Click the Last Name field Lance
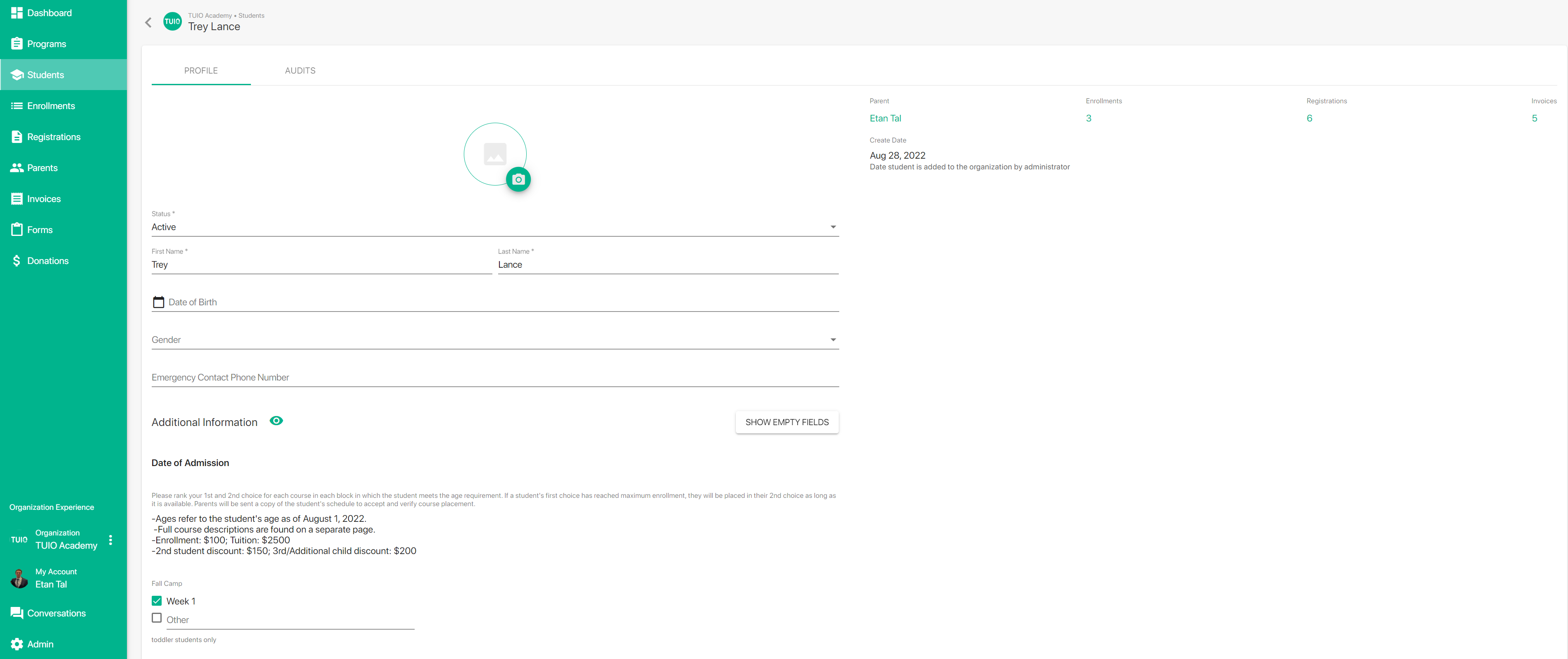Screen dimensions: 1568x659 pyautogui.click(x=668, y=265)
